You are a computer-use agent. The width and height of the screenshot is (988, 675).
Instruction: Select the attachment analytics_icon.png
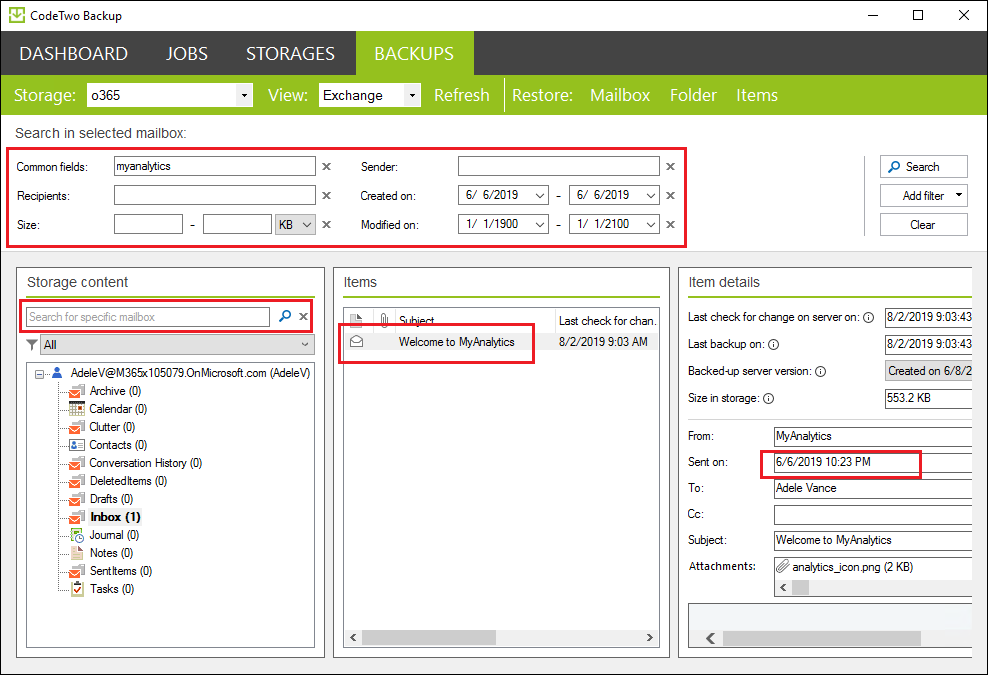[853, 567]
